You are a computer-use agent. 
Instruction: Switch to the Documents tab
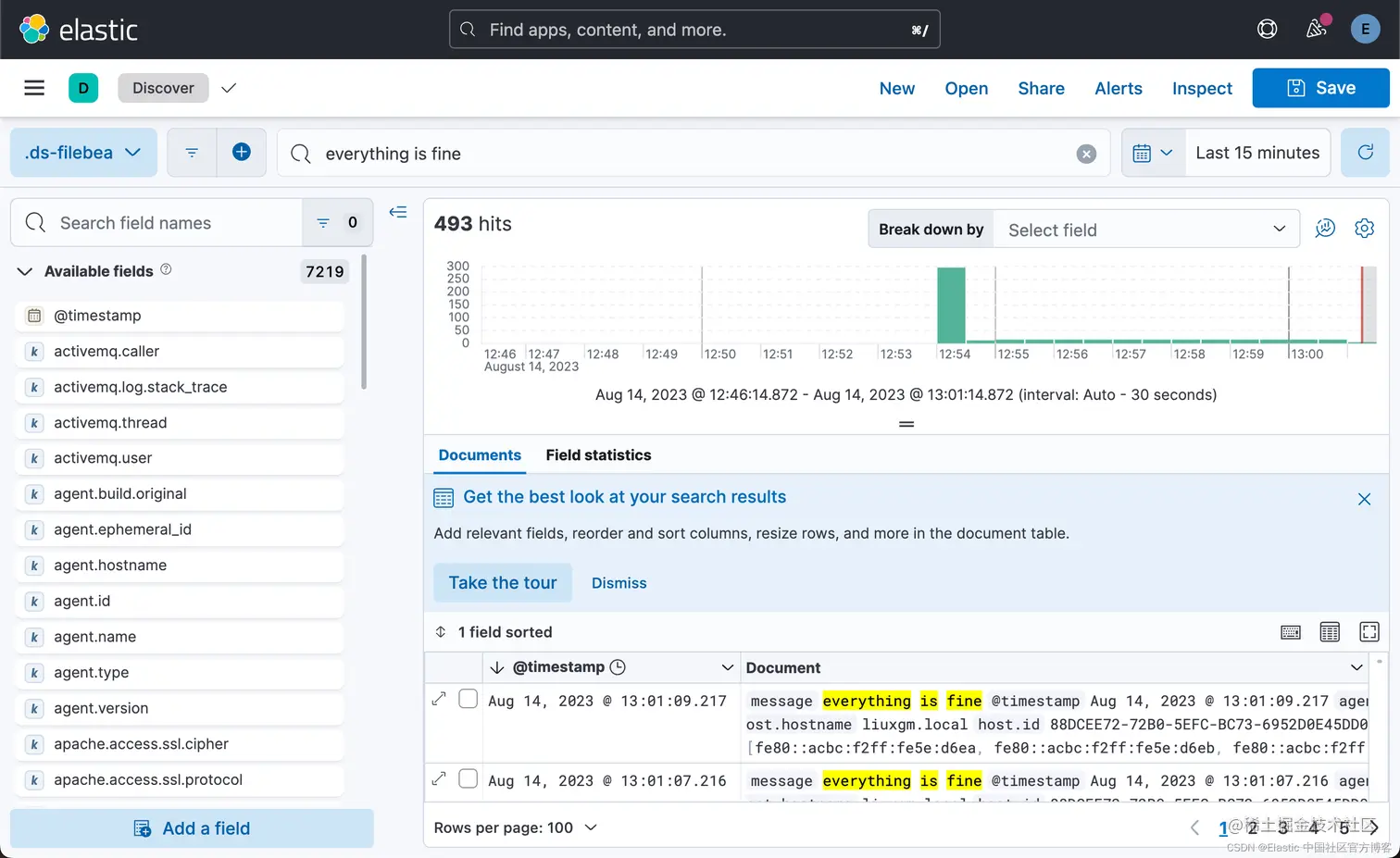click(x=480, y=454)
